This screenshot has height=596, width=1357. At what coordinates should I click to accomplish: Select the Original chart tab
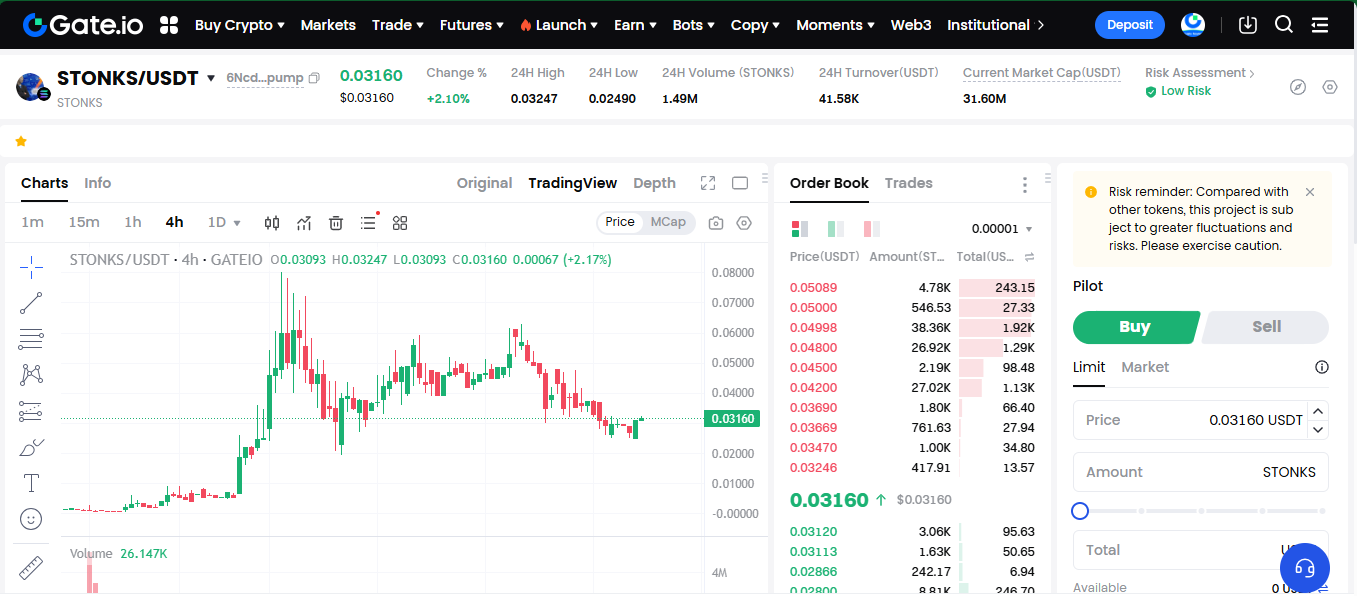click(485, 183)
